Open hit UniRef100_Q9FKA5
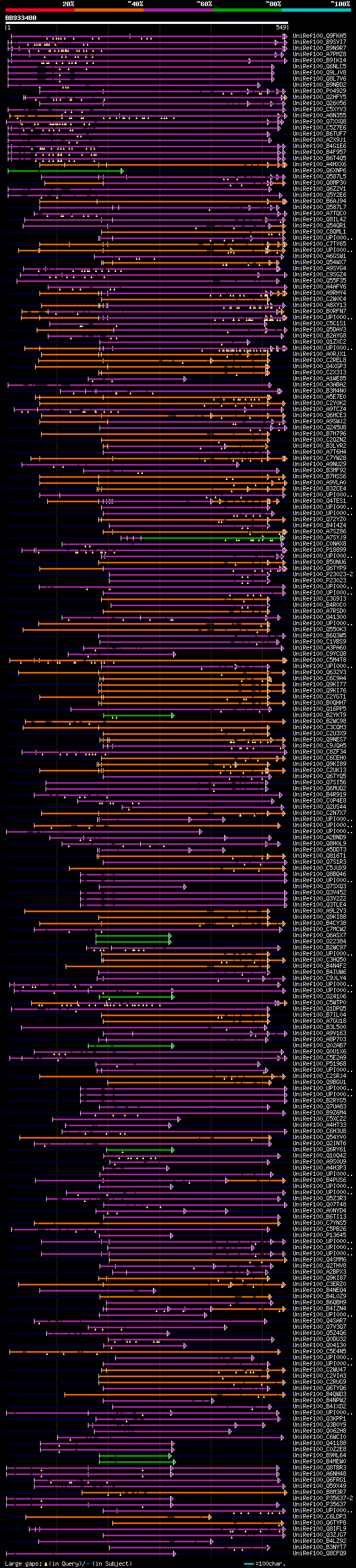 point(319,36)
